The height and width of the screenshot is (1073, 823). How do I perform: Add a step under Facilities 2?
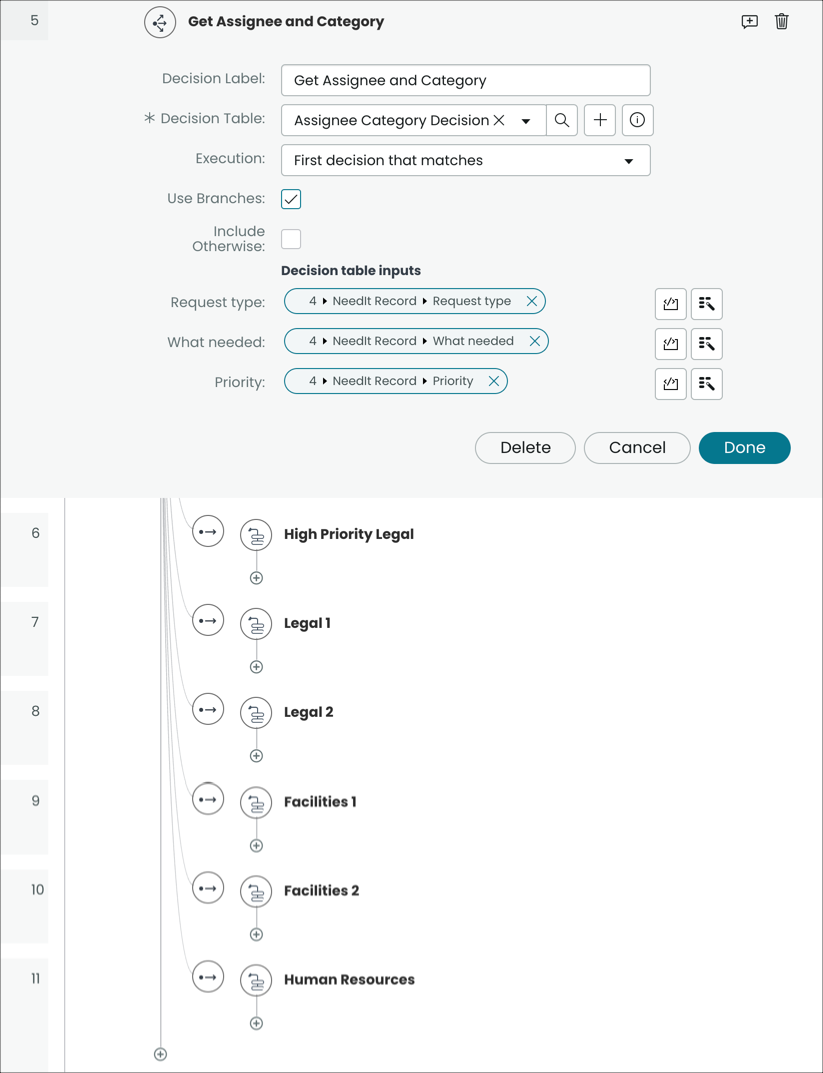[256, 934]
